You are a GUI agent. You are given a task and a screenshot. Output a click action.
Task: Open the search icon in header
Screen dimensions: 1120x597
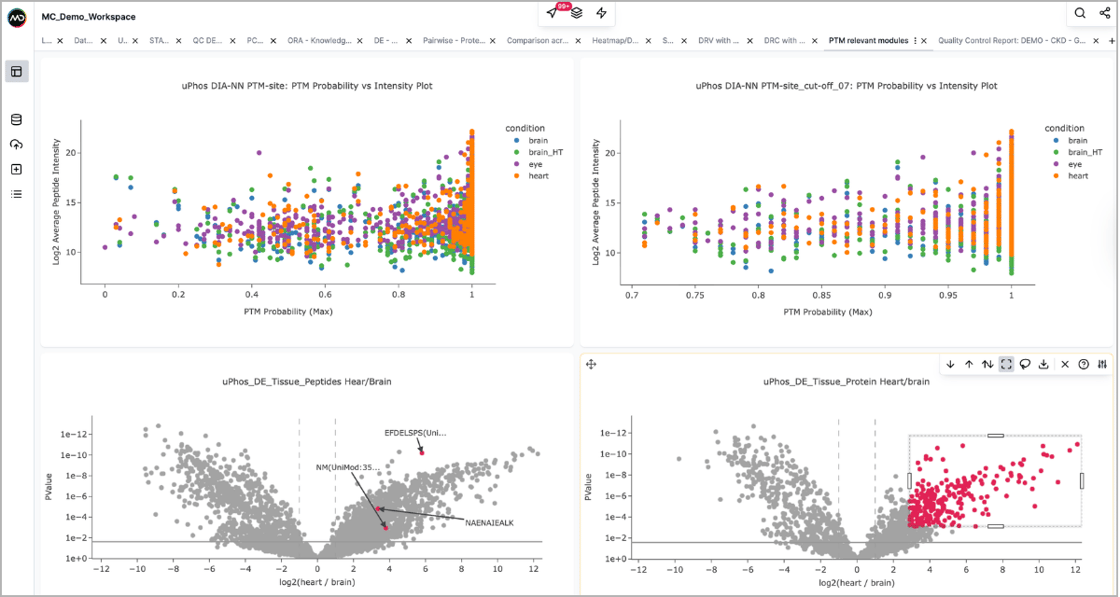(1080, 13)
